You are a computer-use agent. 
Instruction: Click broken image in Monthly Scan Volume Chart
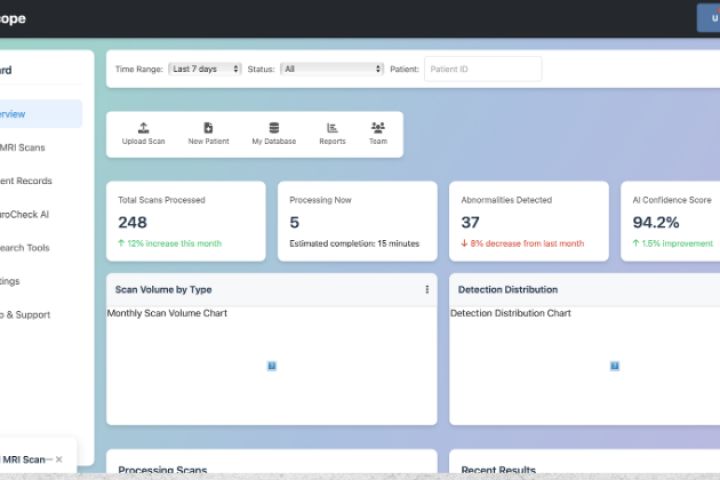(x=272, y=366)
